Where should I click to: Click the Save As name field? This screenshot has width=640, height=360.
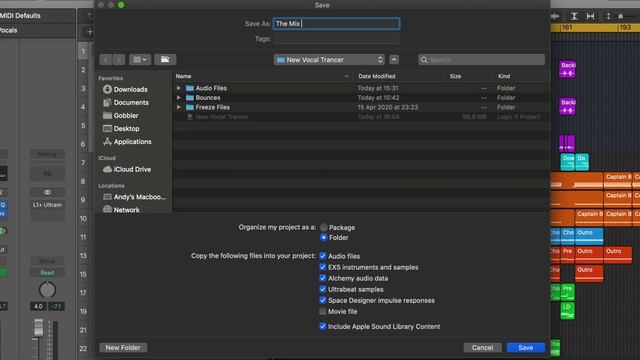coord(336,24)
